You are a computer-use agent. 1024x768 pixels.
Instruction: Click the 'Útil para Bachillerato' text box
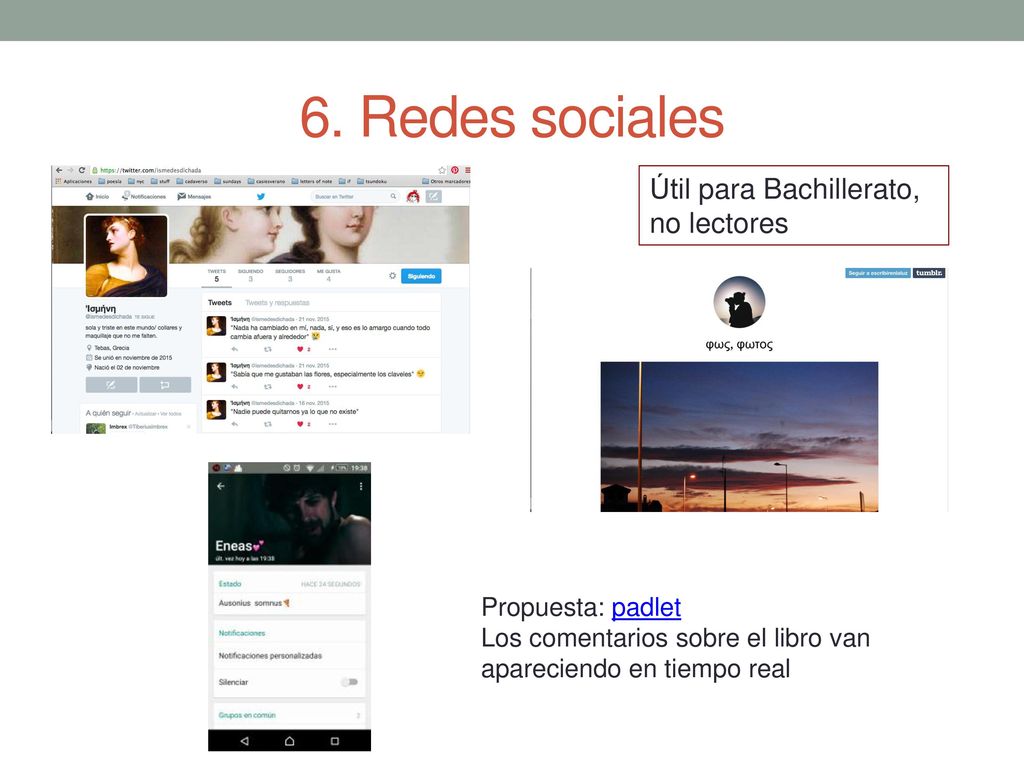pyautogui.click(x=793, y=206)
